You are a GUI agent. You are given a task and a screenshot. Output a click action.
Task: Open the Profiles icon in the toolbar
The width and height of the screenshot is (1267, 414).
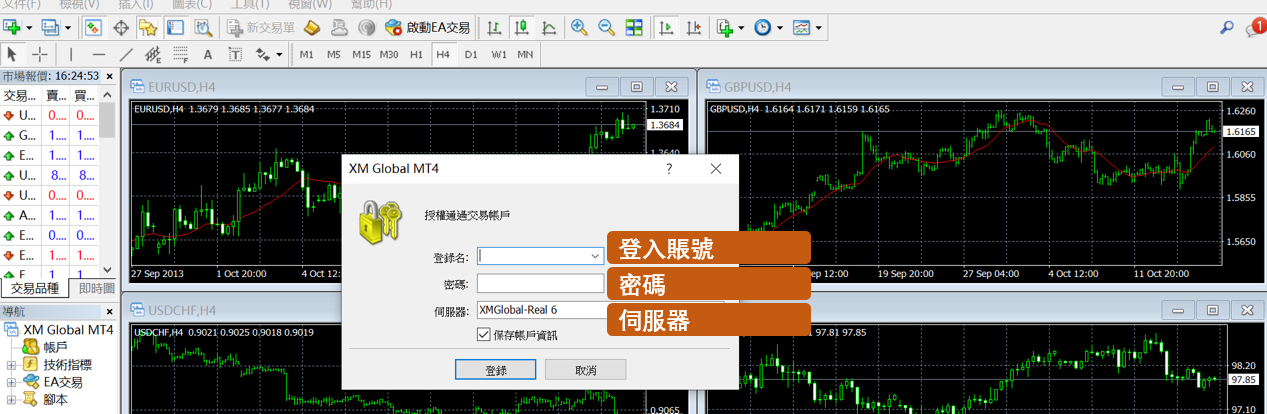point(49,28)
